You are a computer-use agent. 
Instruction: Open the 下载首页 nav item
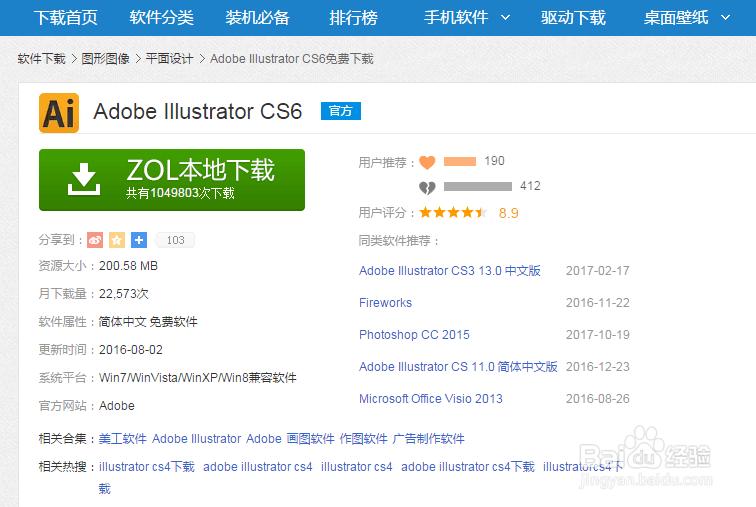pyautogui.click(x=66, y=18)
